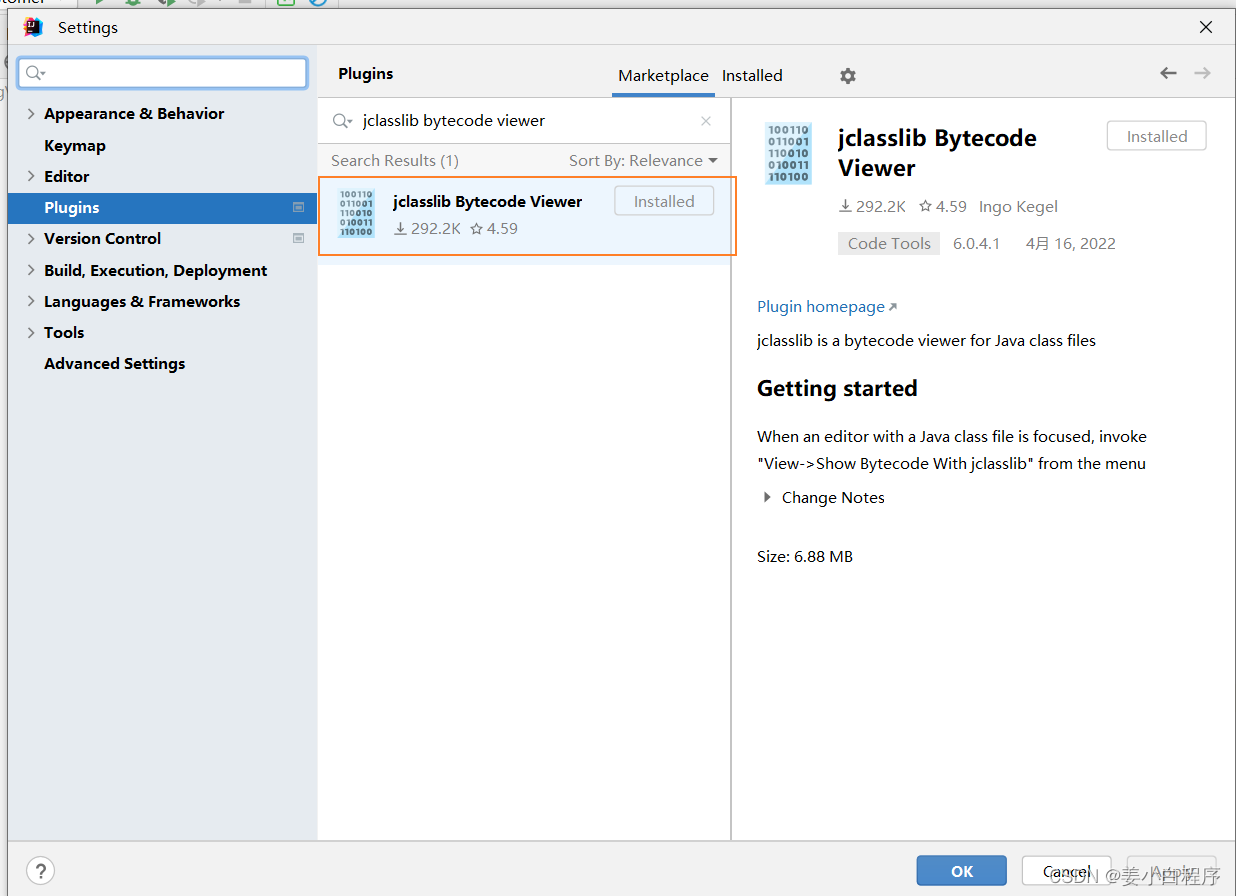Open the help question mark button
This screenshot has width=1236, height=896.
point(41,870)
